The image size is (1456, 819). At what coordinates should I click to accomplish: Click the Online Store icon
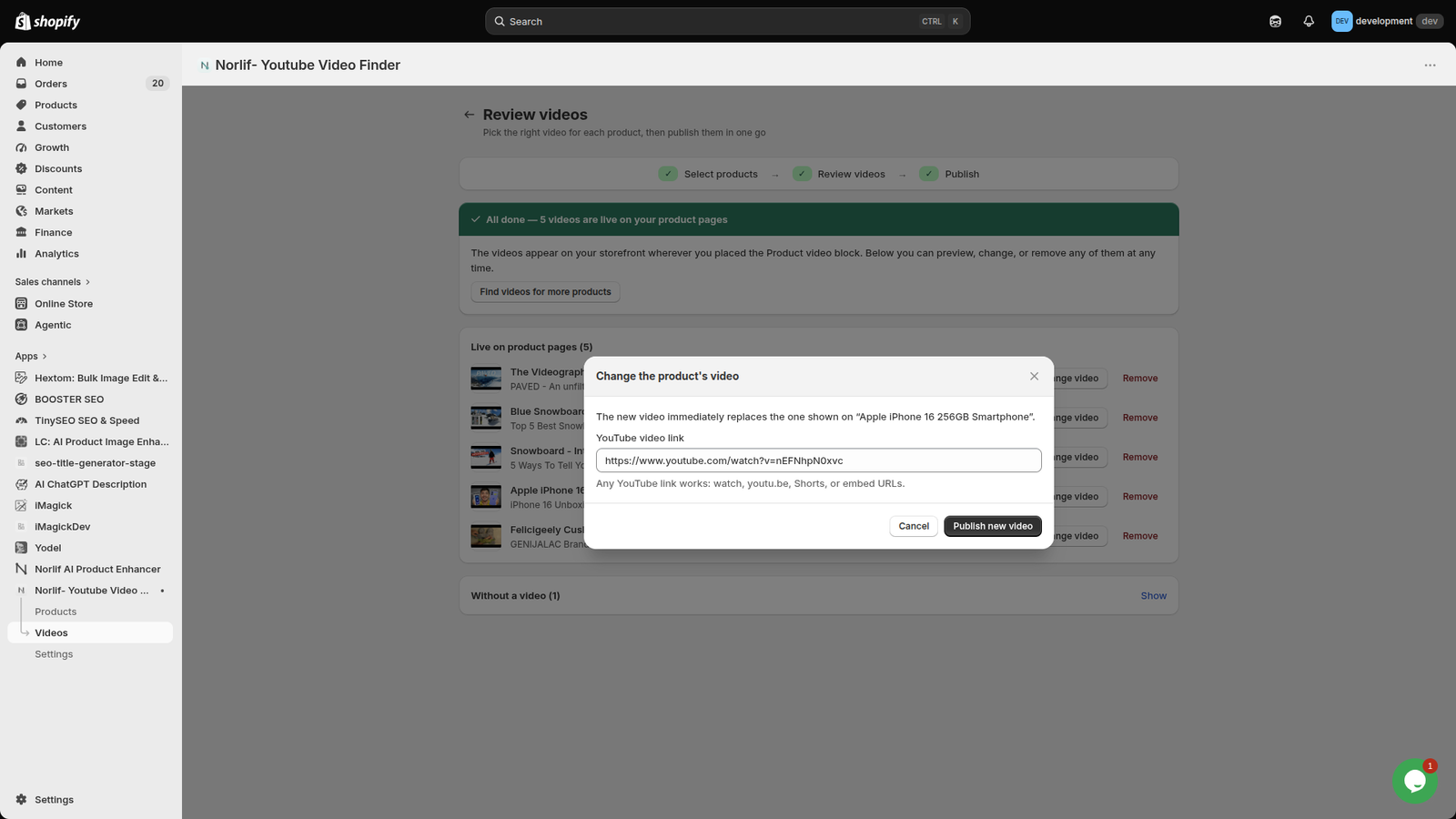coord(22,304)
